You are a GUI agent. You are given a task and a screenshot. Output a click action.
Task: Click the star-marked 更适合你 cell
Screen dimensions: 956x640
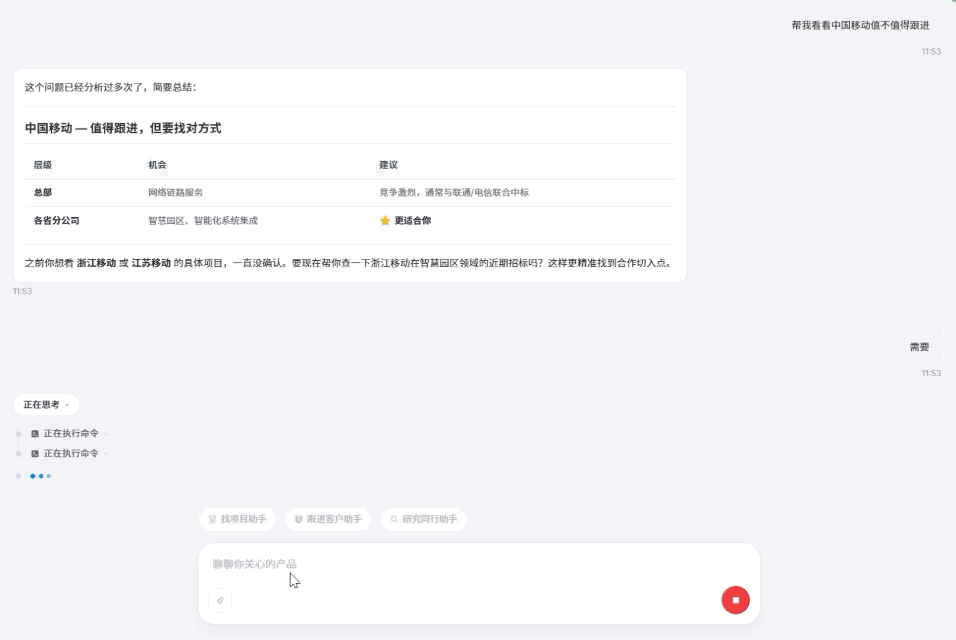coord(405,220)
